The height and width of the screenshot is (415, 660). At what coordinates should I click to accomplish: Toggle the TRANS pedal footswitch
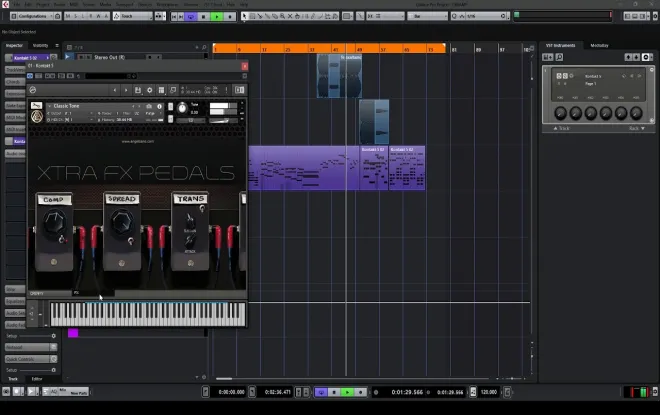click(191, 263)
